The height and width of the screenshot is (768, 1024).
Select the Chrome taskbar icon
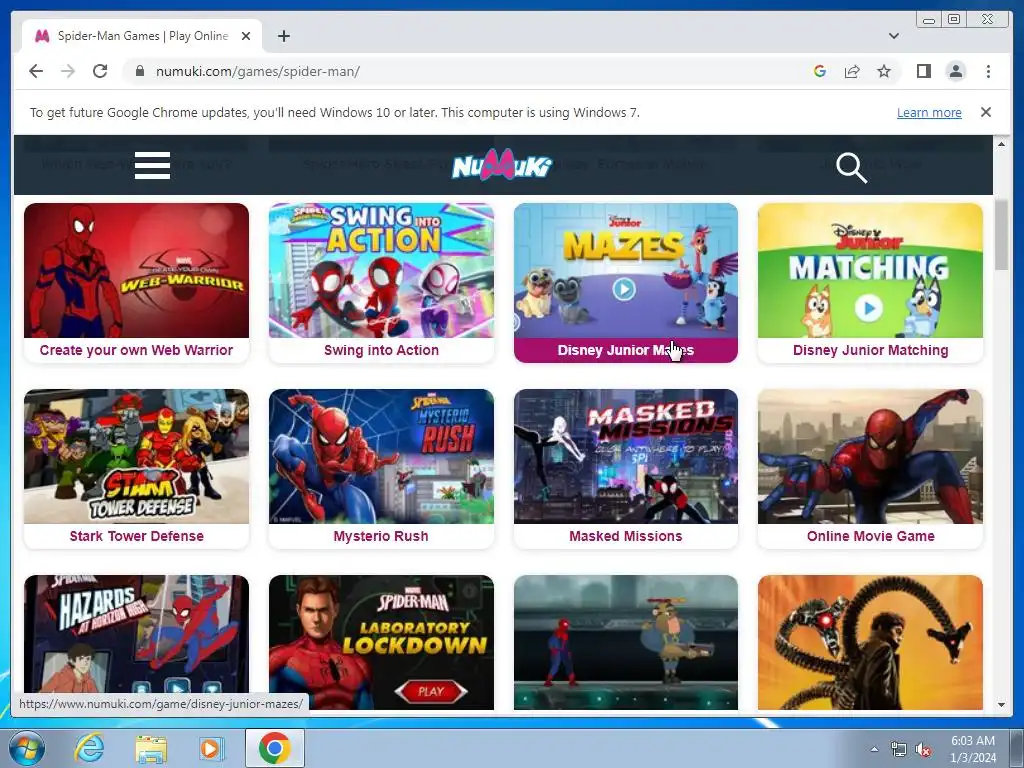274,748
